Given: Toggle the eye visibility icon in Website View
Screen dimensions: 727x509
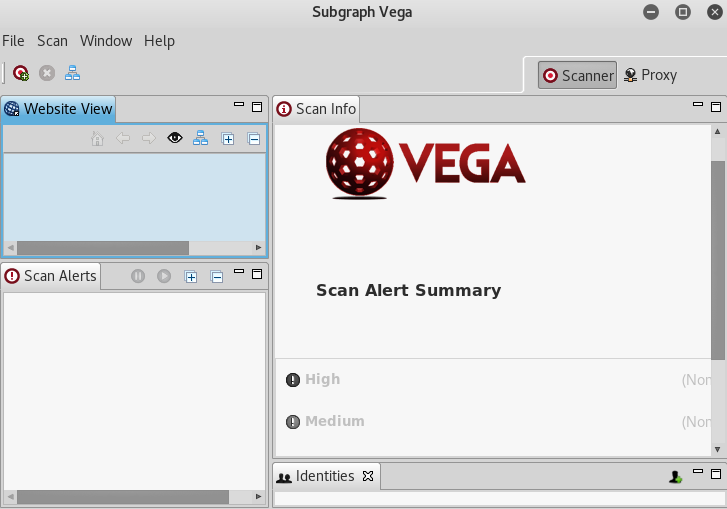Looking at the screenshot, I should pyautogui.click(x=175, y=139).
